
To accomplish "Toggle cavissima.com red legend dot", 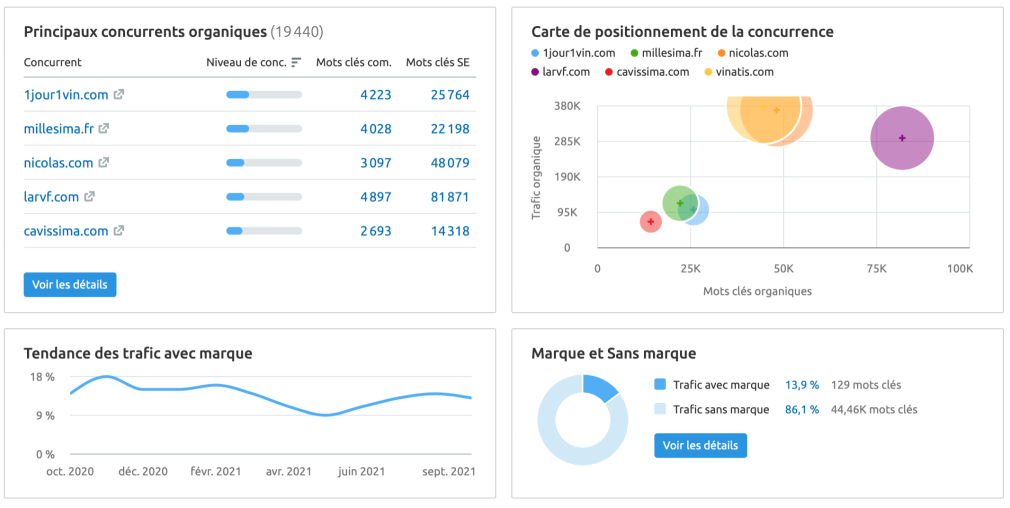I will click(x=609, y=72).
